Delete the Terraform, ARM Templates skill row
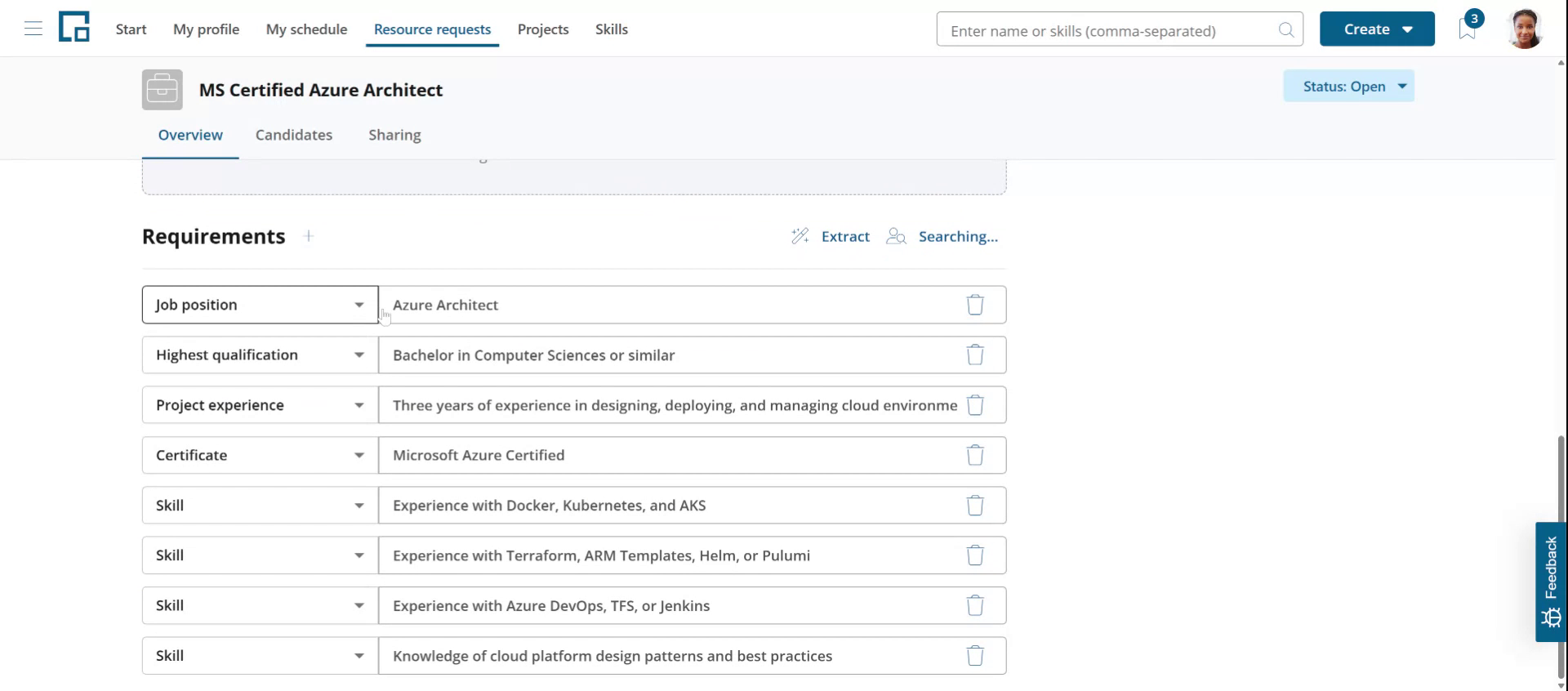 tap(975, 555)
